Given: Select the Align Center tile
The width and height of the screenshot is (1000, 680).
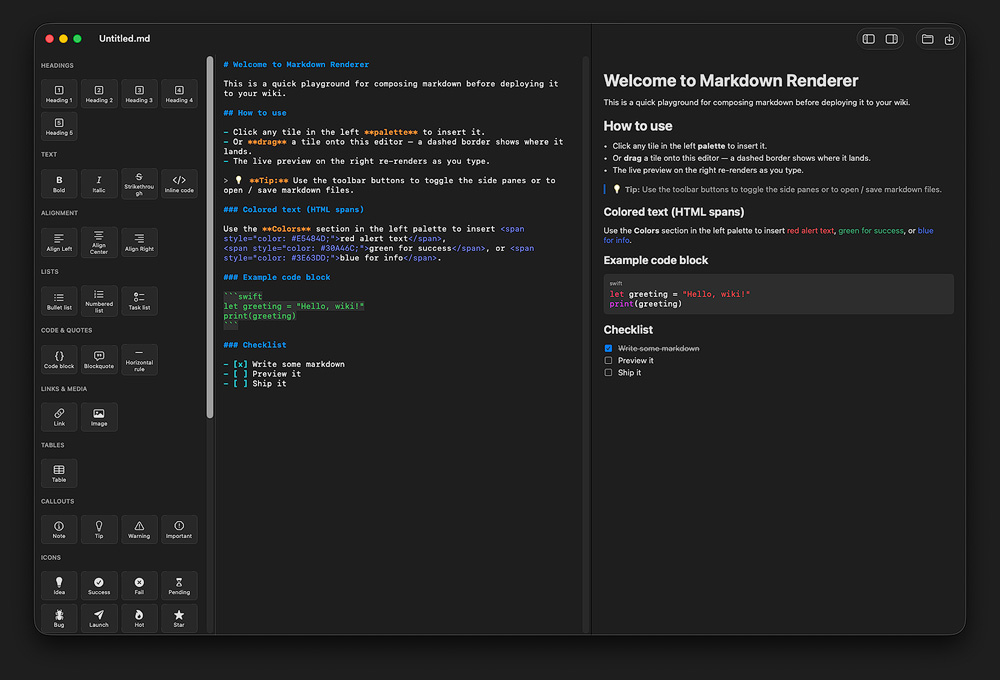Looking at the screenshot, I should pos(99,242).
